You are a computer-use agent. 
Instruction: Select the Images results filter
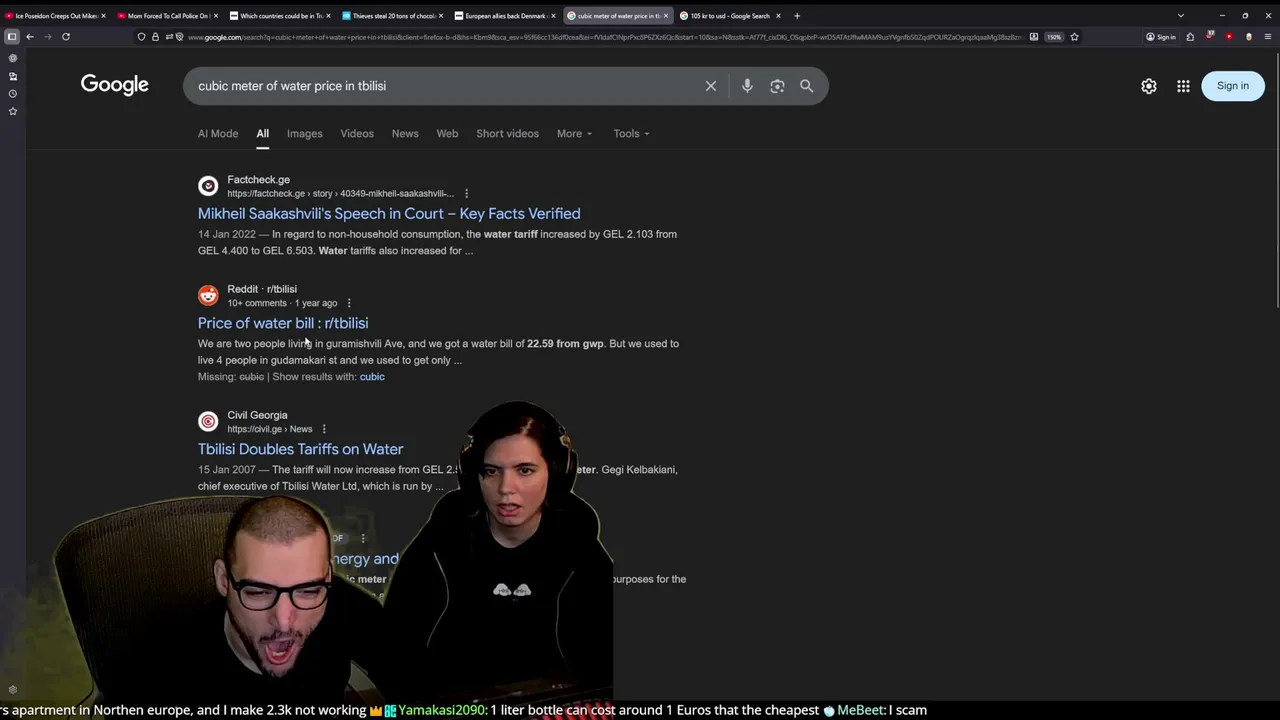click(305, 133)
